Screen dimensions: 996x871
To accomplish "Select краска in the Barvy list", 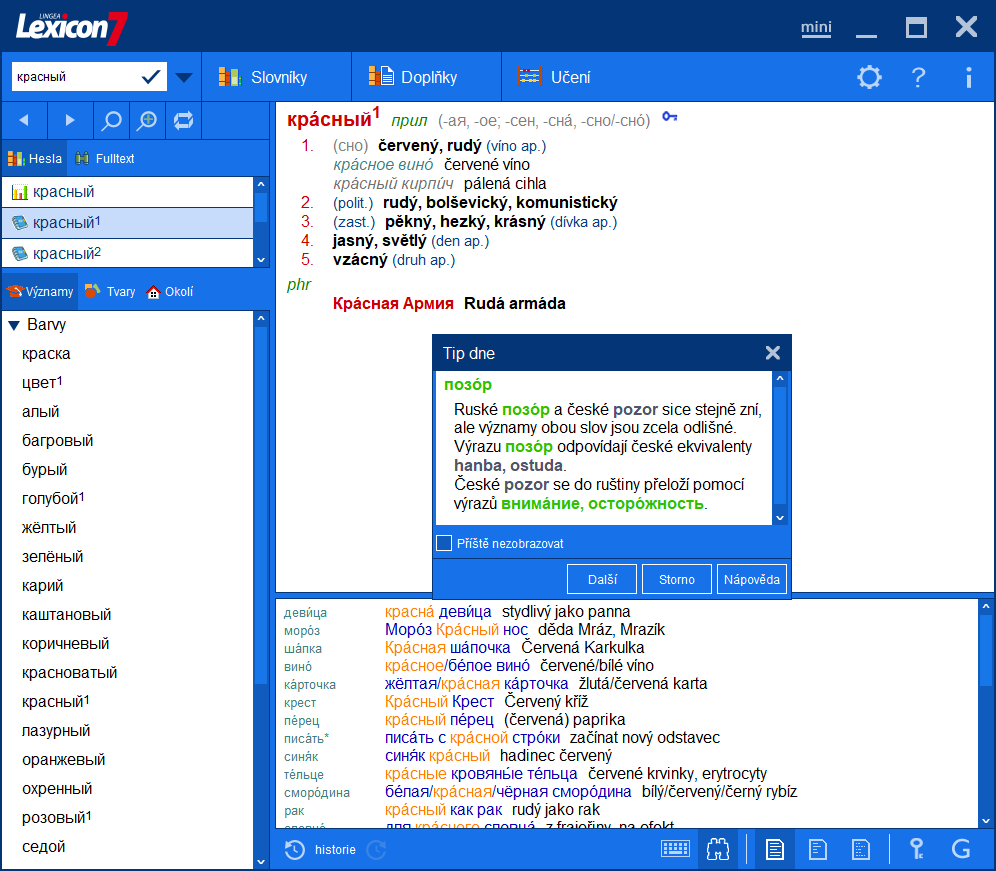I will tap(46, 354).
